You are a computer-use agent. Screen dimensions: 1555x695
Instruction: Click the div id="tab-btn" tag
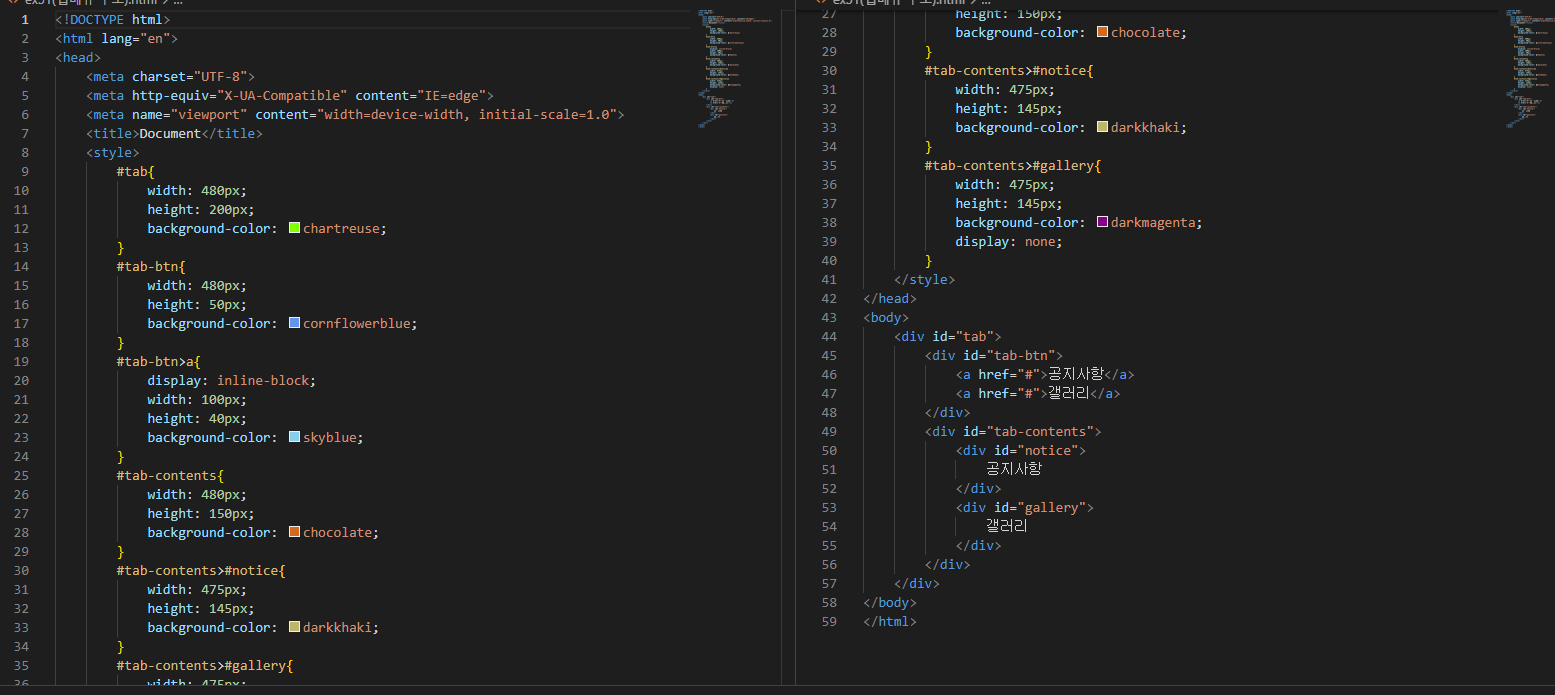(x=994, y=355)
